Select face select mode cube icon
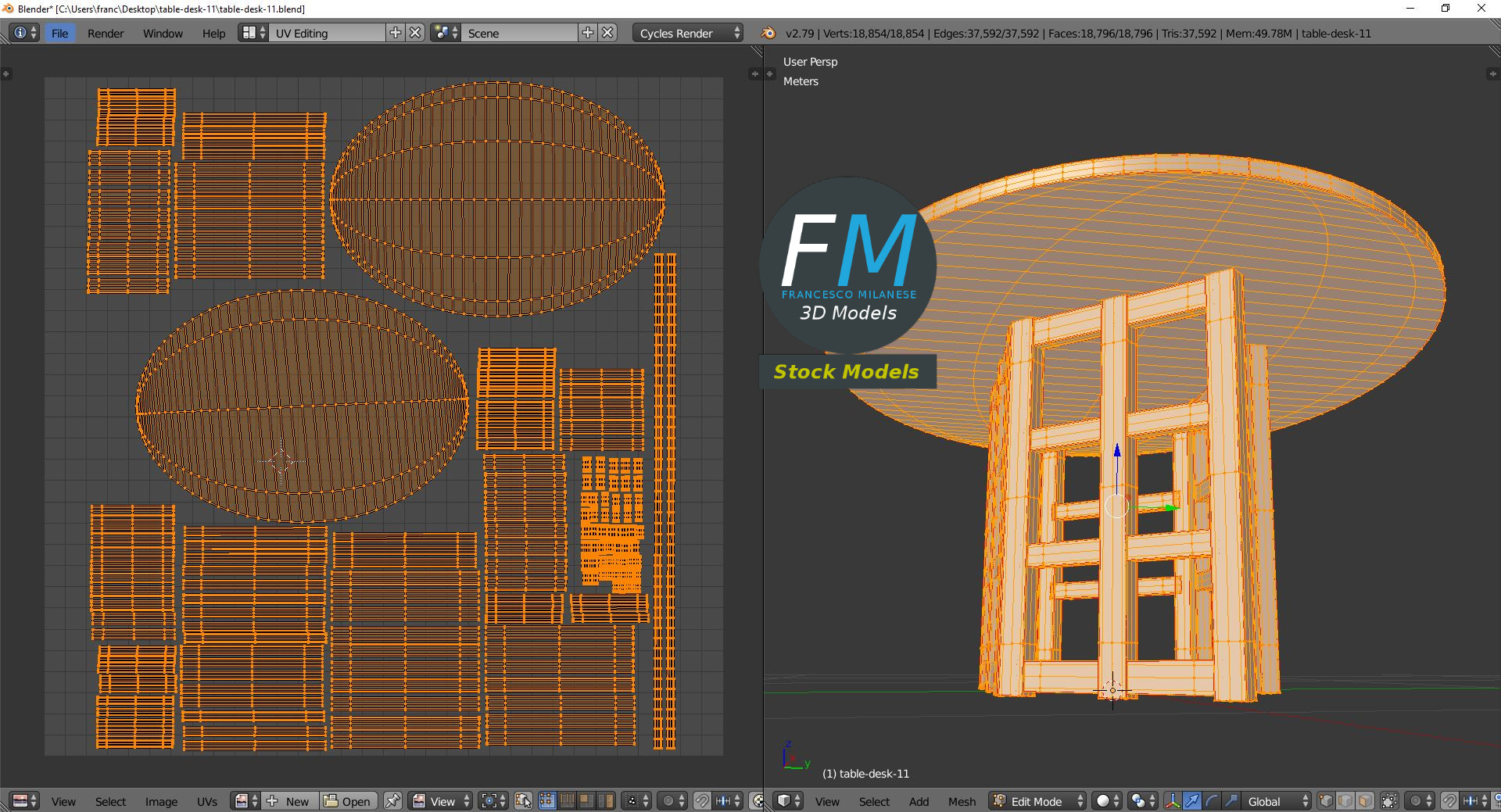 (1365, 801)
